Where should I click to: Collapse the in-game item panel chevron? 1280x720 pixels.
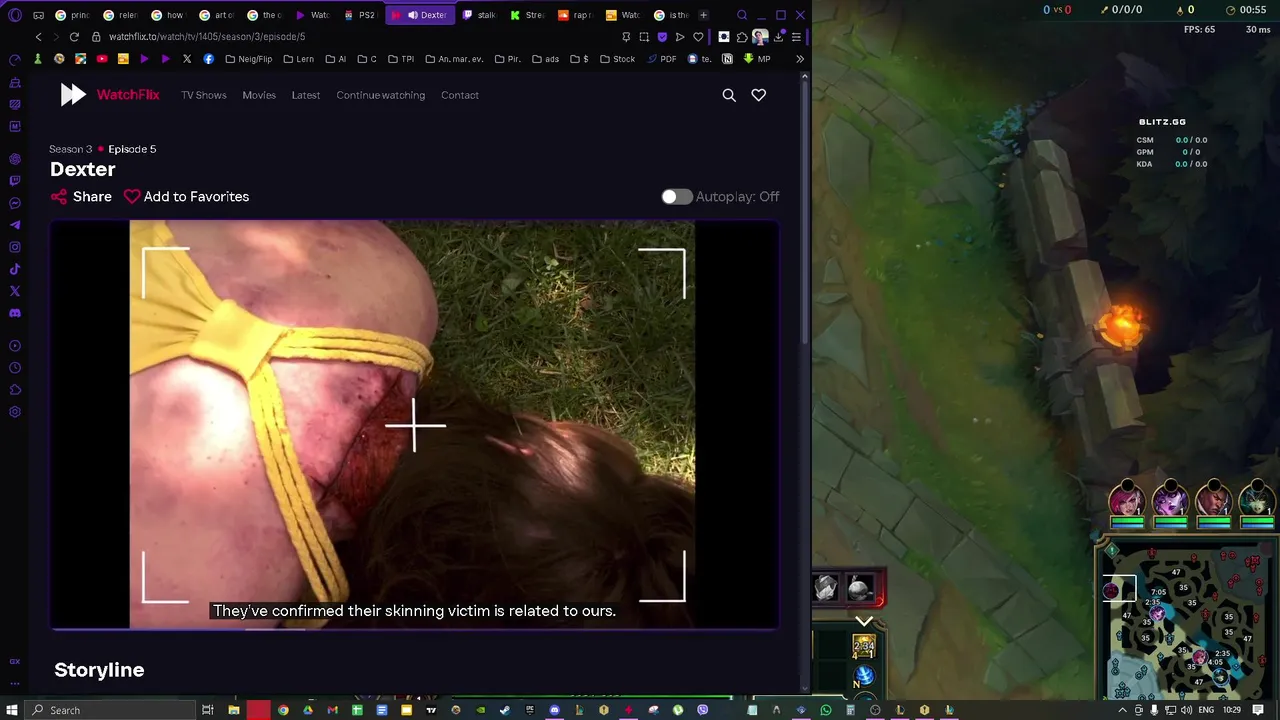tap(864, 622)
